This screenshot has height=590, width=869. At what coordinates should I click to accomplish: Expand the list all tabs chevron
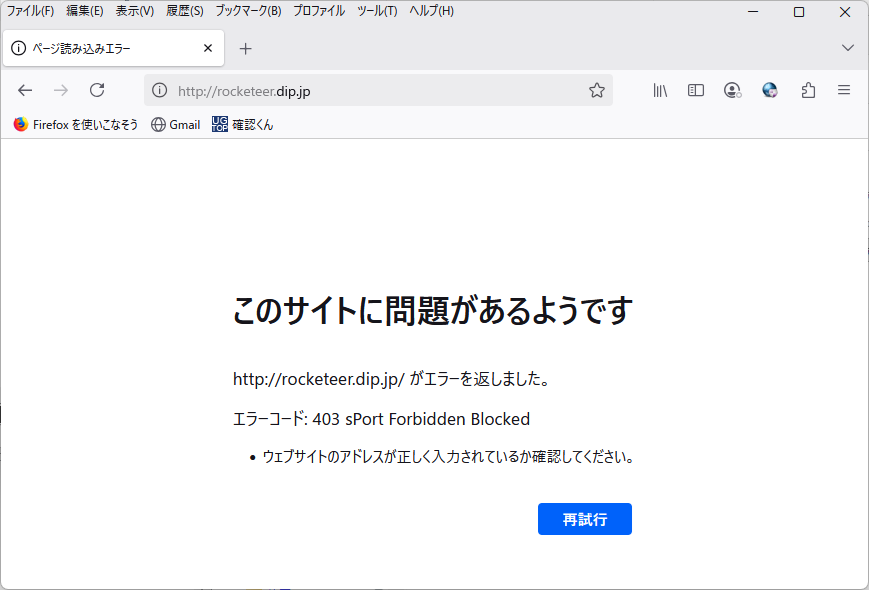click(x=847, y=48)
